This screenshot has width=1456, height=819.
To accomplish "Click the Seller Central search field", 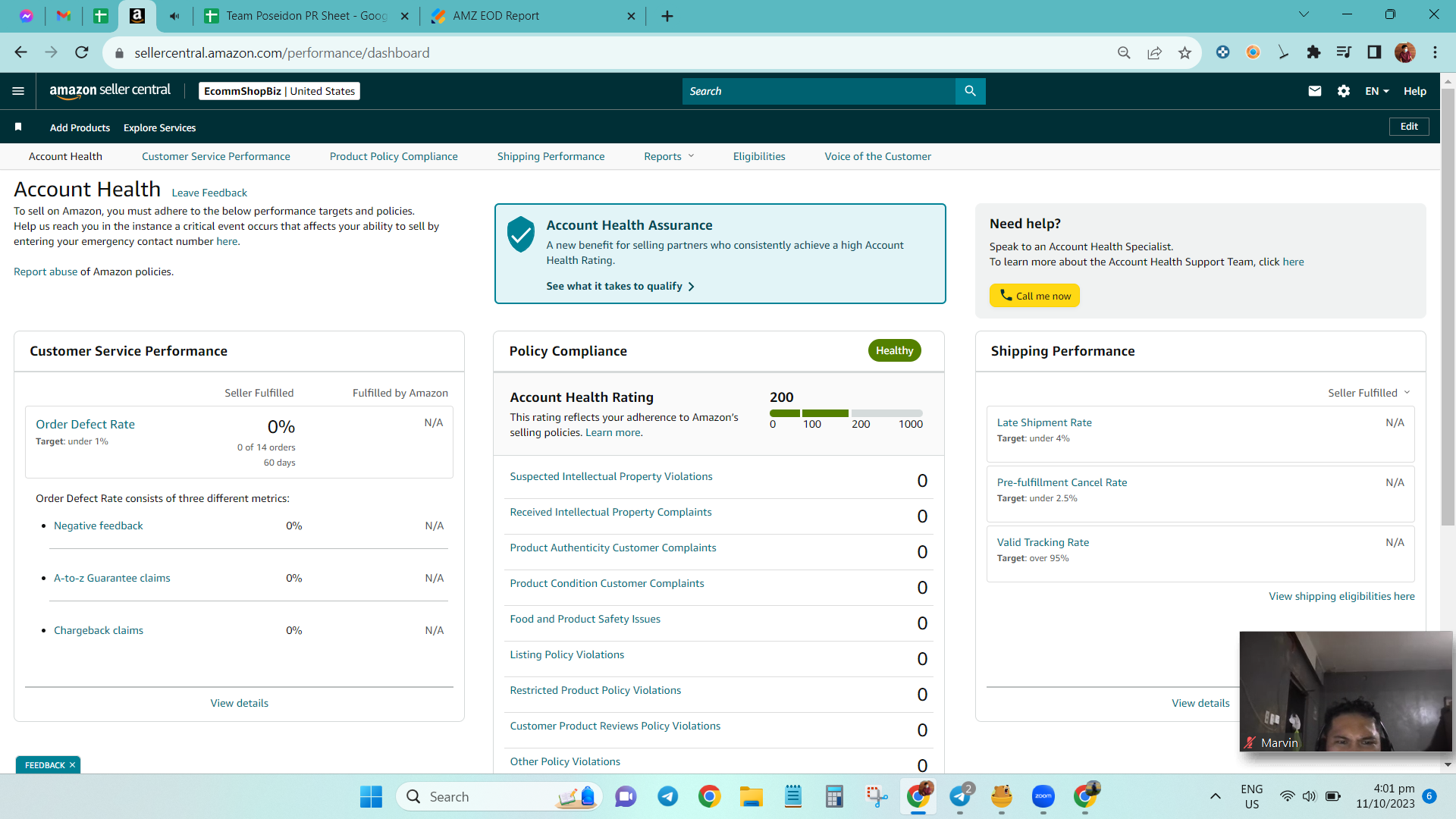I will pos(819,91).
